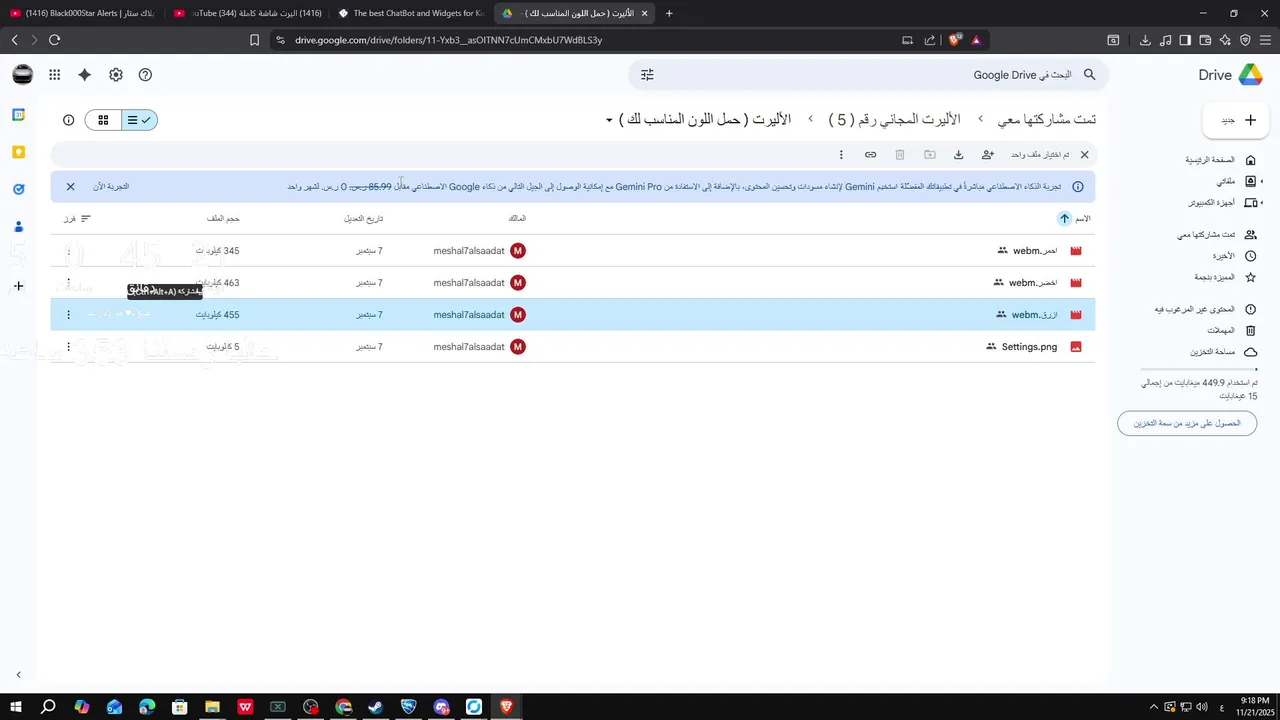Open more actions for Settings.png row
This screenshot has width=1280, height=720.
coord(69,347)
